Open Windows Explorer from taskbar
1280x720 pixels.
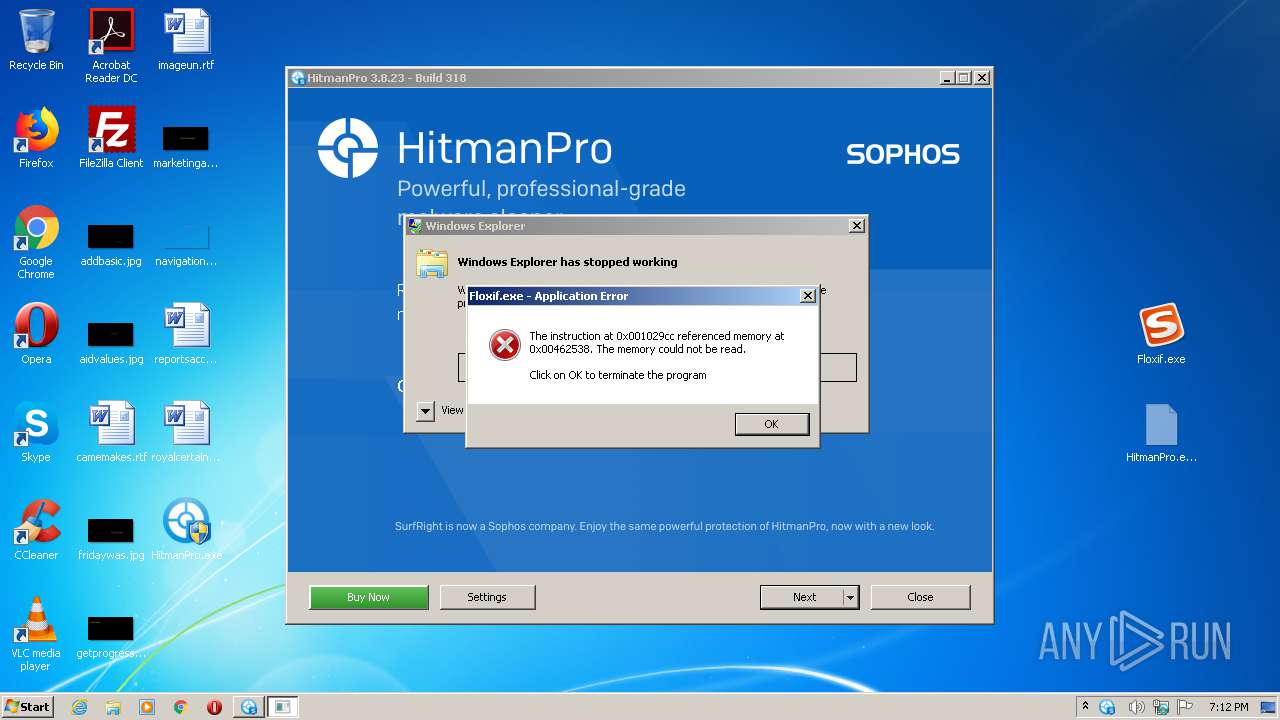(x=113, y=707)
